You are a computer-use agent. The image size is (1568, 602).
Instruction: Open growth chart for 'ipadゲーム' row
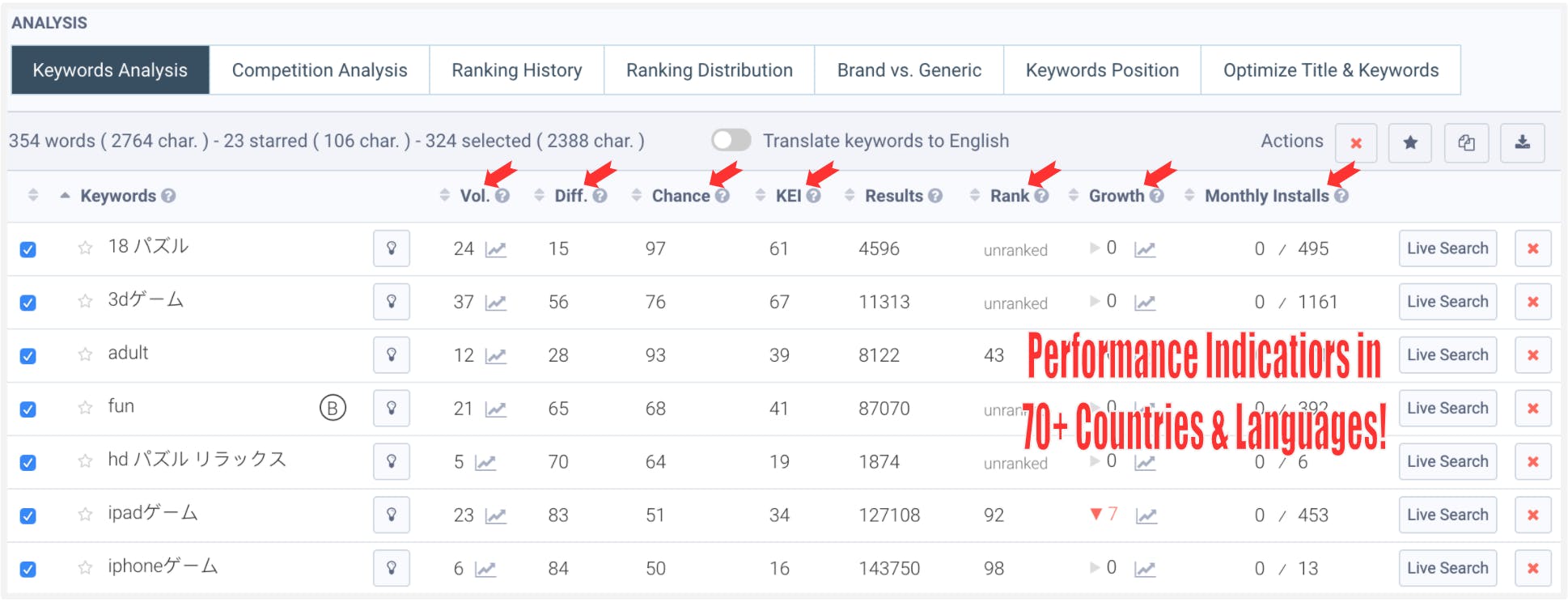tap(1146, 515)
